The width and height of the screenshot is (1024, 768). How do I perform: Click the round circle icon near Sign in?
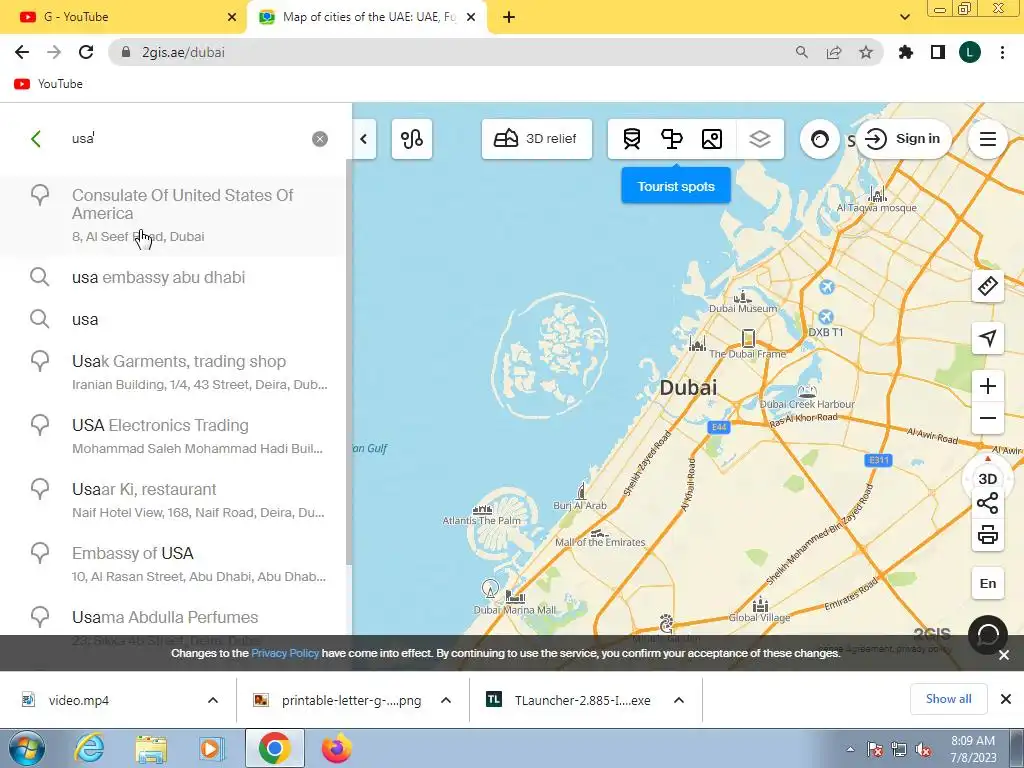pos(820,138)
